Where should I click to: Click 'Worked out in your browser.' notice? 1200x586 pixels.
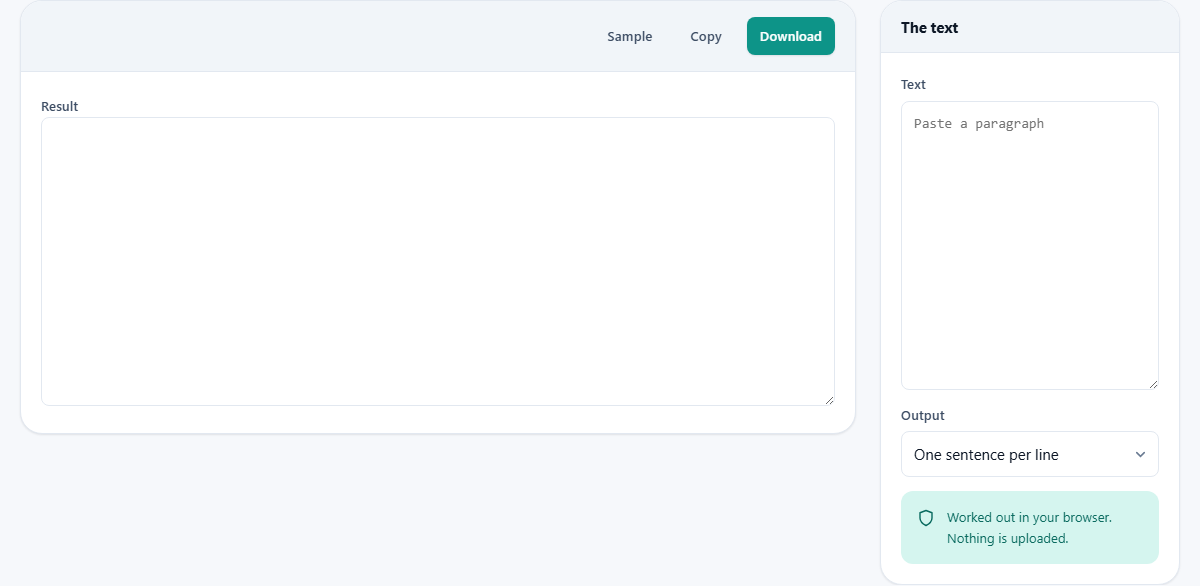[1029, 518]
